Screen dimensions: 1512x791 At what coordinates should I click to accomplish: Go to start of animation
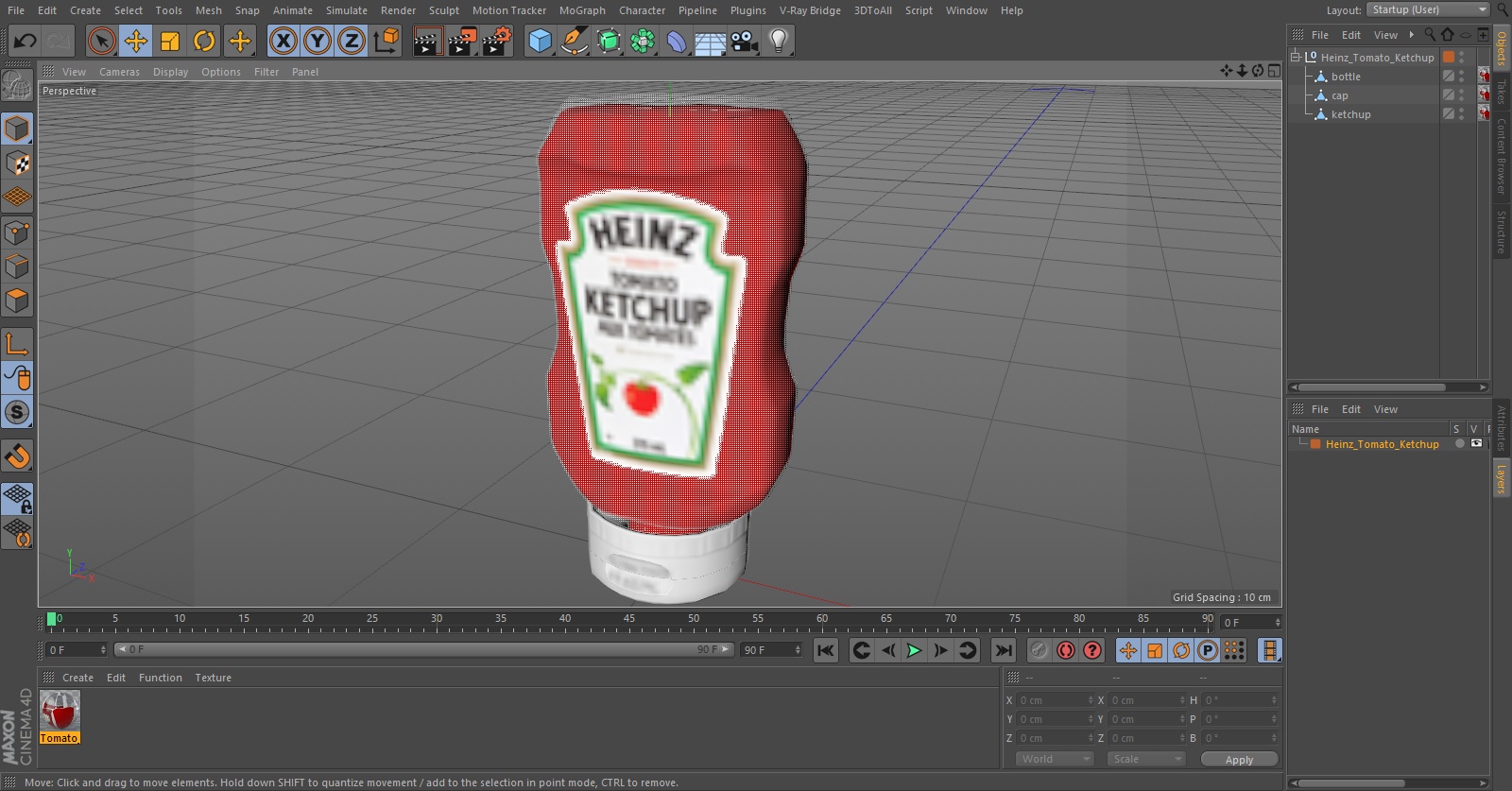point(826,650)
